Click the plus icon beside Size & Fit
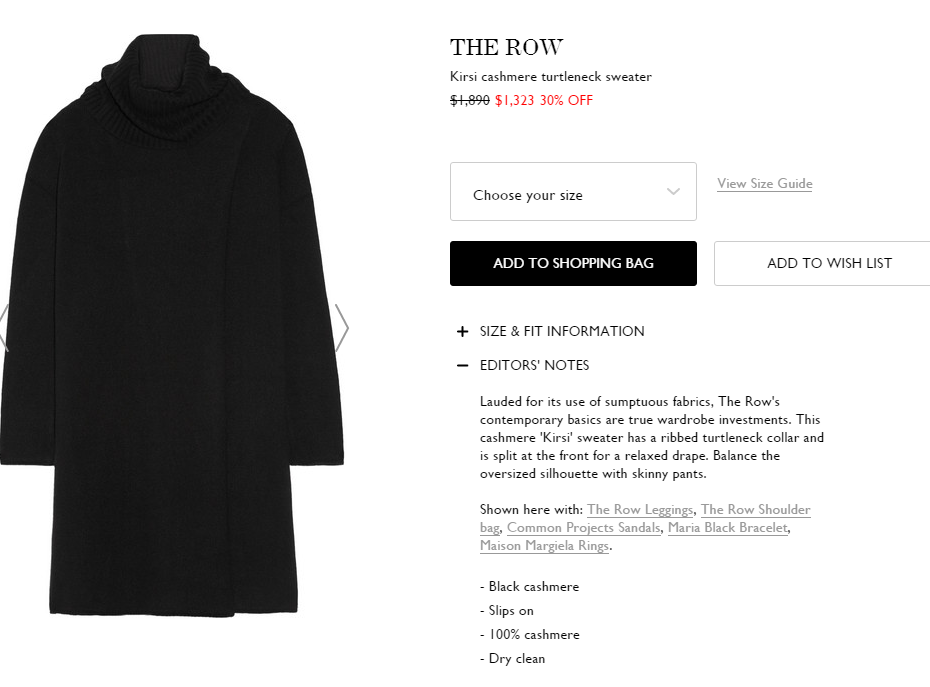 tap(462, 332)
